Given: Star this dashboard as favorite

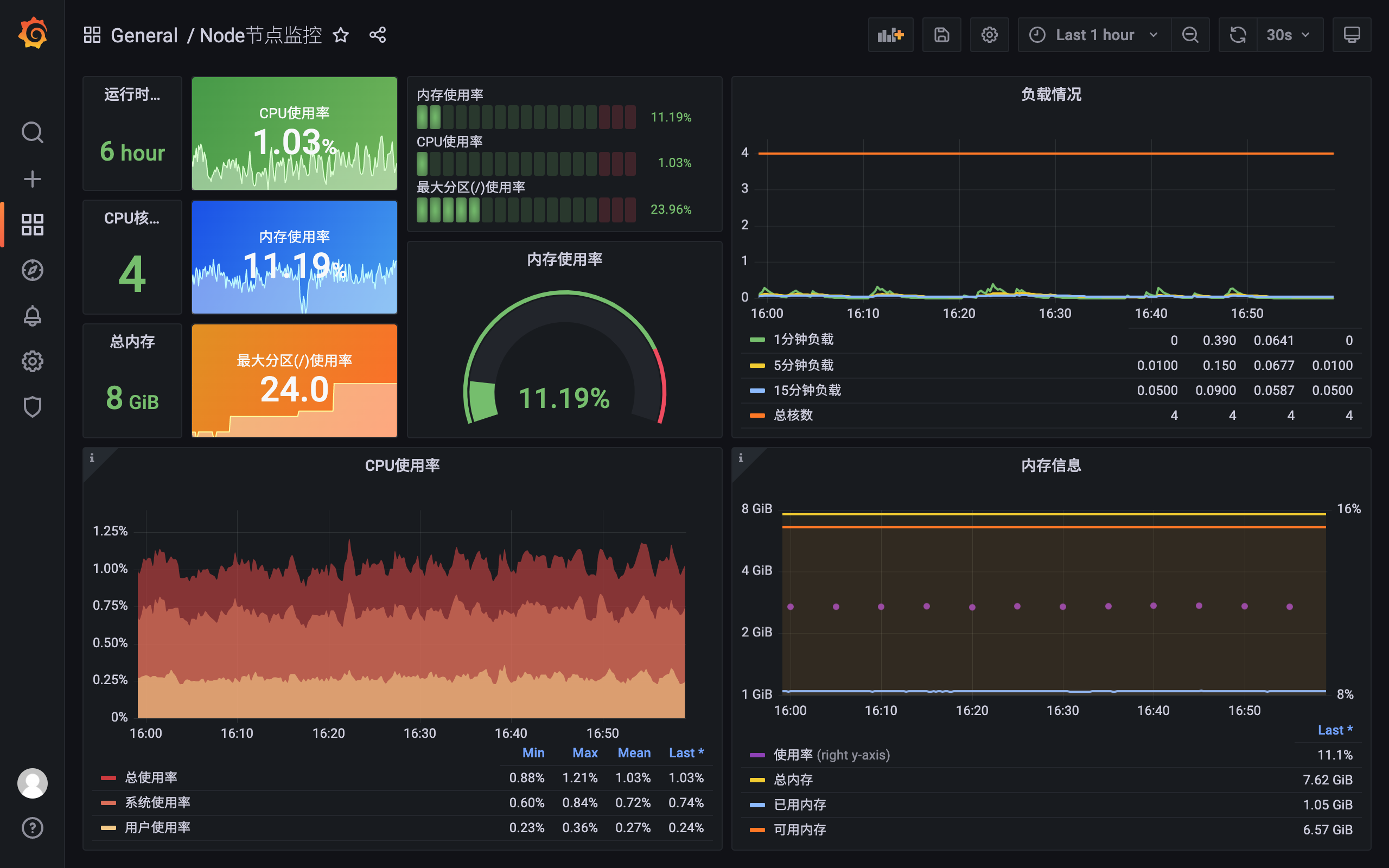Looking at the screenshot, I should (341, 35).
